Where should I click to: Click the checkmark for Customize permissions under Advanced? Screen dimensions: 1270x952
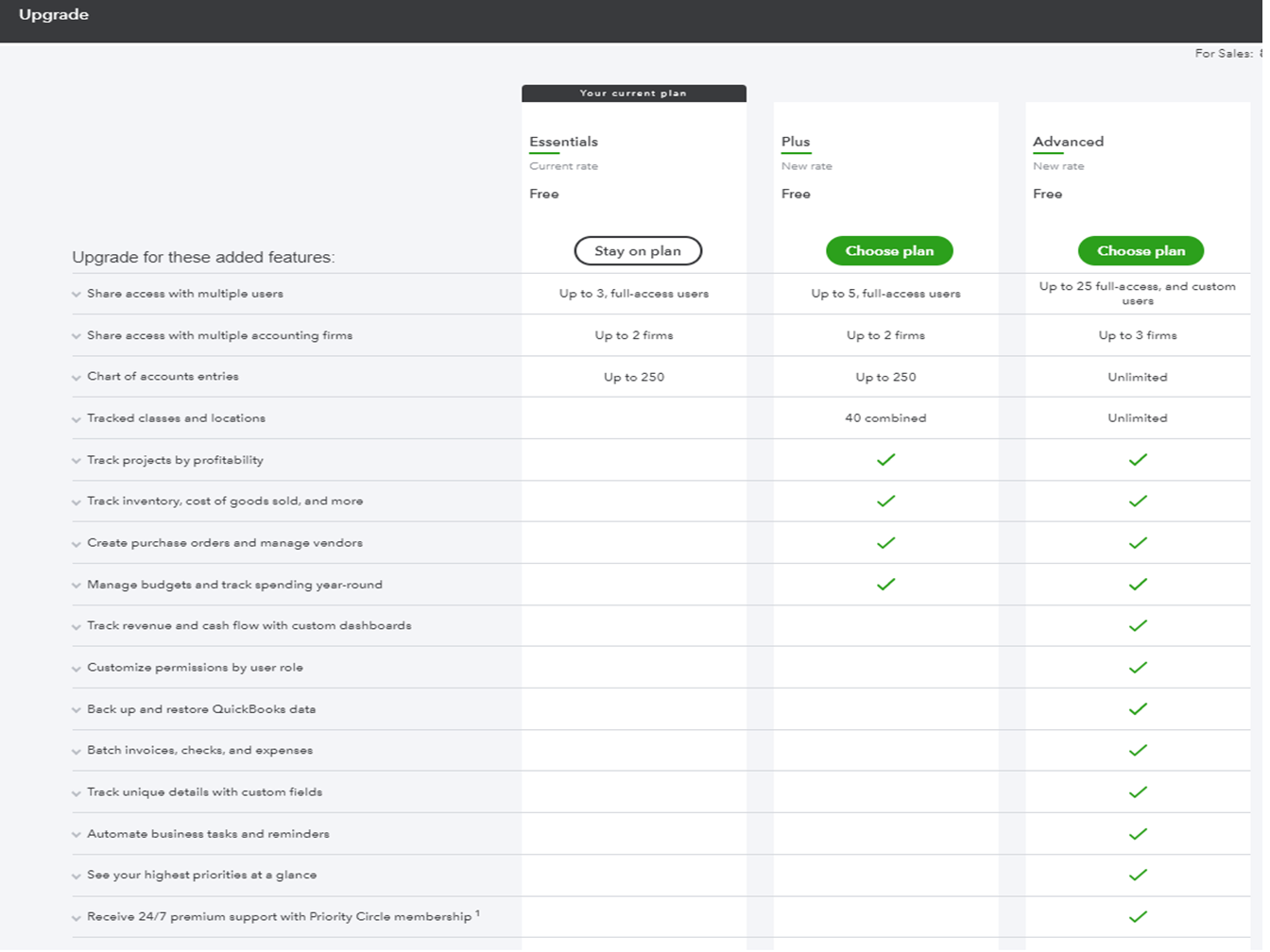coord(1138,667)
